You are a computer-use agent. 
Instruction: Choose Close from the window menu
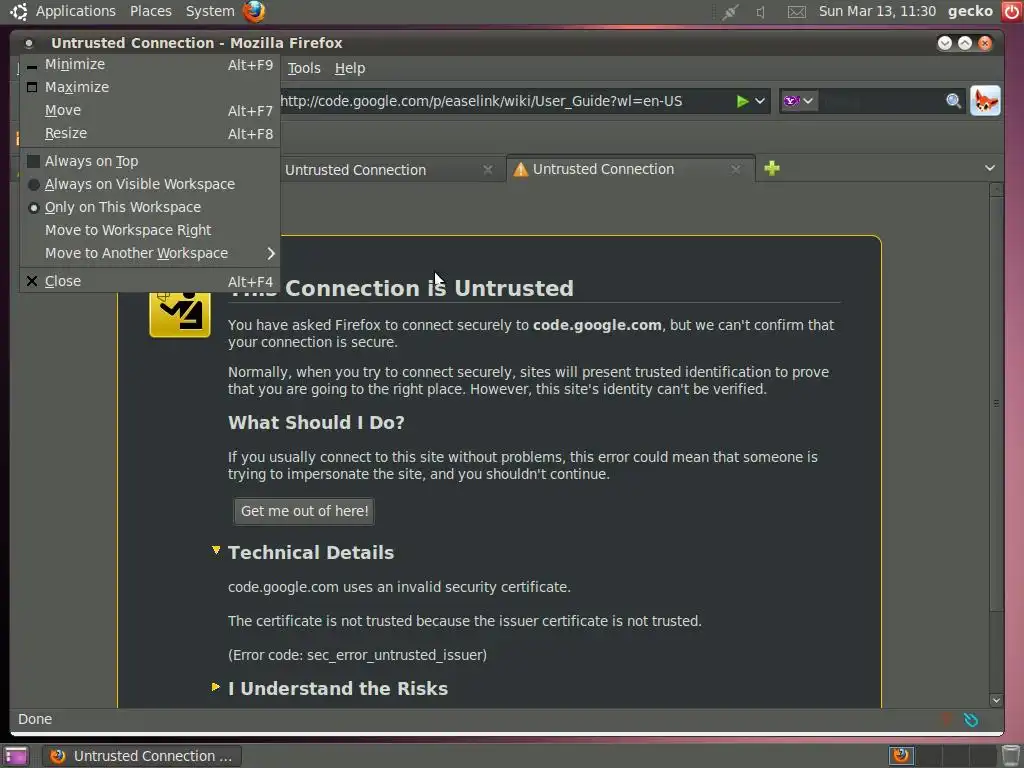tap(150, 281)
